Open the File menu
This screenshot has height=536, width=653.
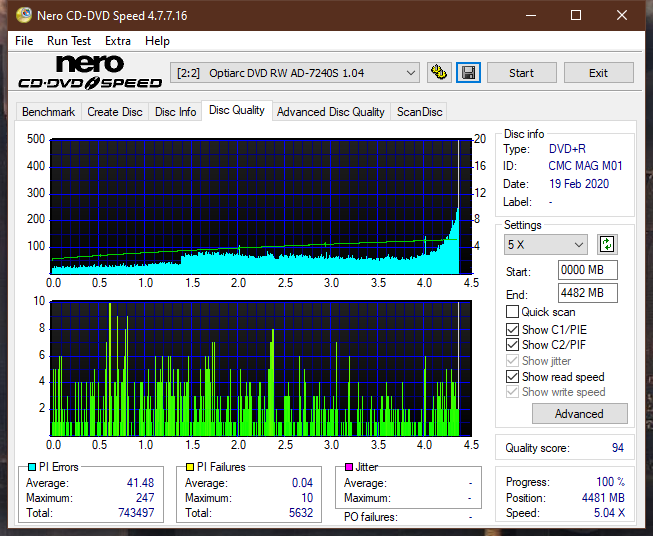pos(24,41)
